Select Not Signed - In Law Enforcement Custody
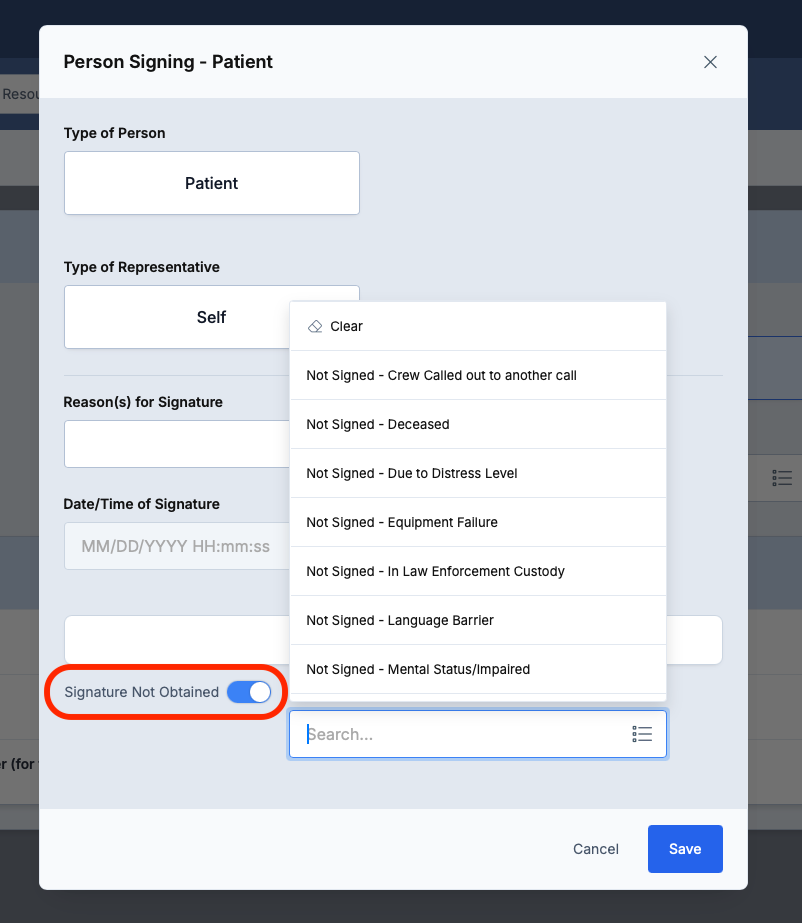 pyautogui.click(x=436, y=571)
